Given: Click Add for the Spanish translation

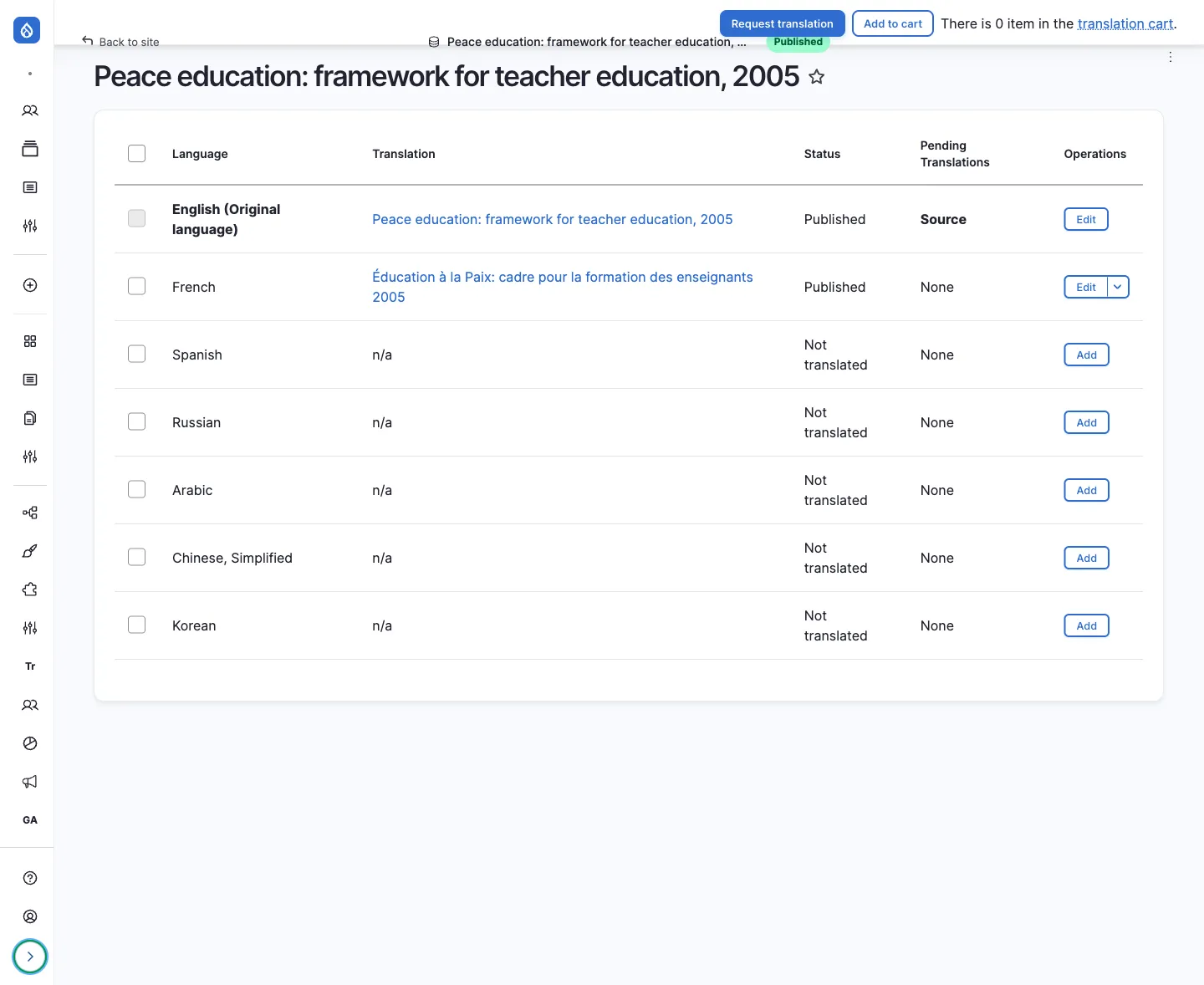Looking at the screenshot, I should pyautogui.click(x=1086, y=355).
